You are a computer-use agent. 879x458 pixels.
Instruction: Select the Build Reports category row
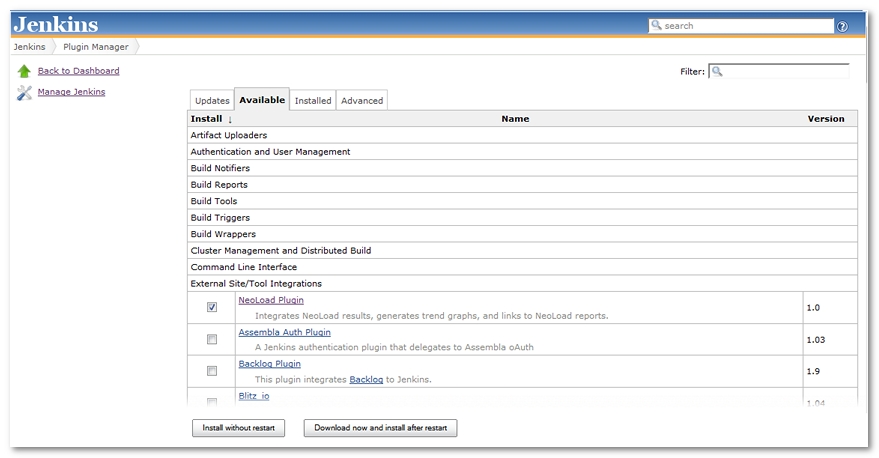point(522,184)
